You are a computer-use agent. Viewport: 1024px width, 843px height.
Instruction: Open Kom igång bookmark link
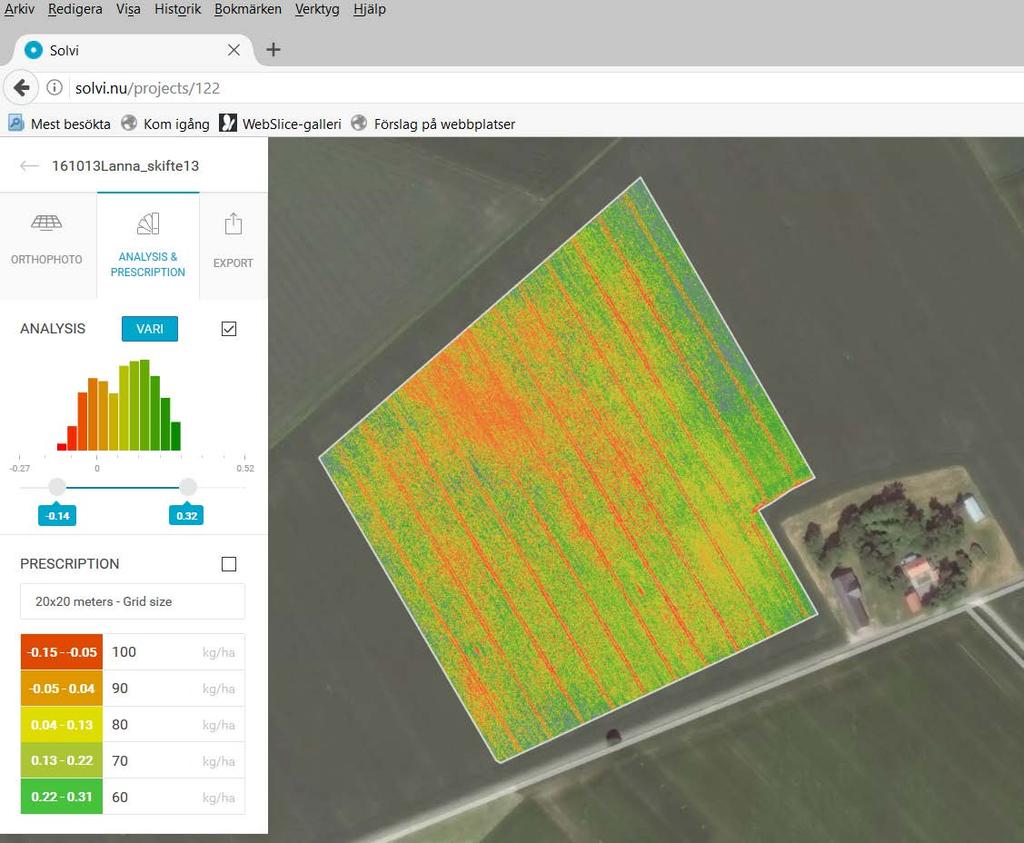point(176,124)
